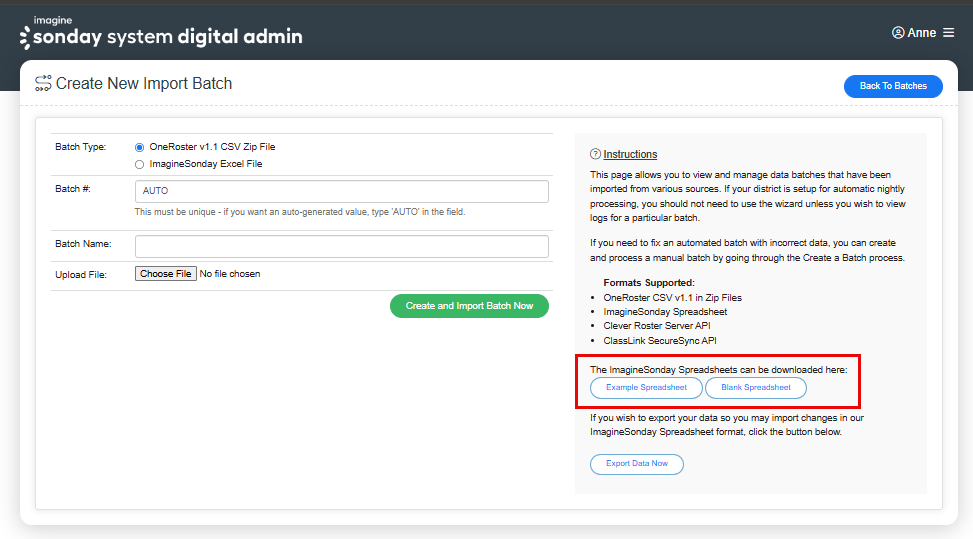The image size is (973, 539).
Task: Click the Choose File button
Action: [x=166, y=274]
